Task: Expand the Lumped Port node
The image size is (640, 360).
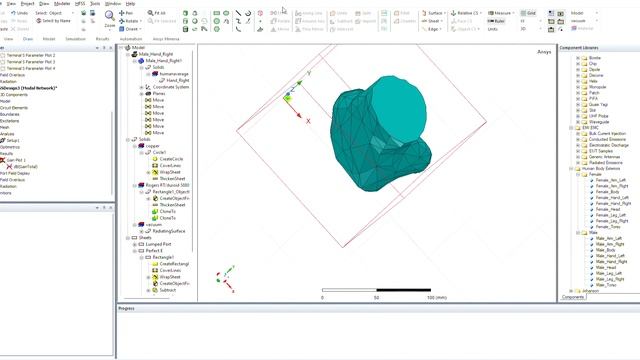Action: coord(135,244)
